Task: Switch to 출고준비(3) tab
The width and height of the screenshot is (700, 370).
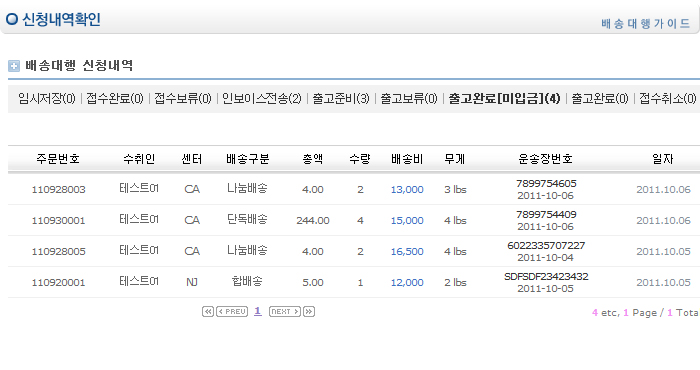Action: pos(341,99)
